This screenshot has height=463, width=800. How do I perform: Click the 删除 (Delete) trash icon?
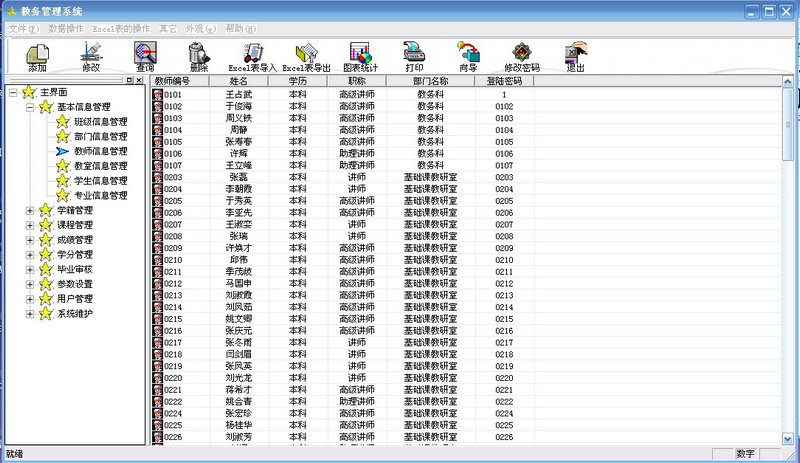click(x=198, y=53)
